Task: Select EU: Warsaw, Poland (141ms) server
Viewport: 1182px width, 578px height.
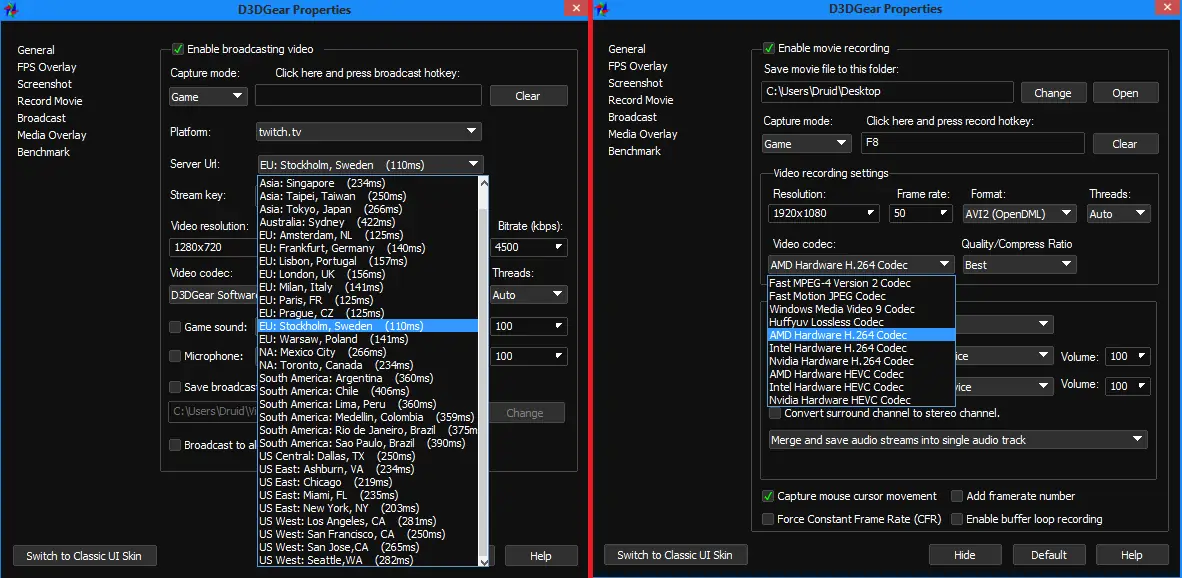Action: (368, 339)
